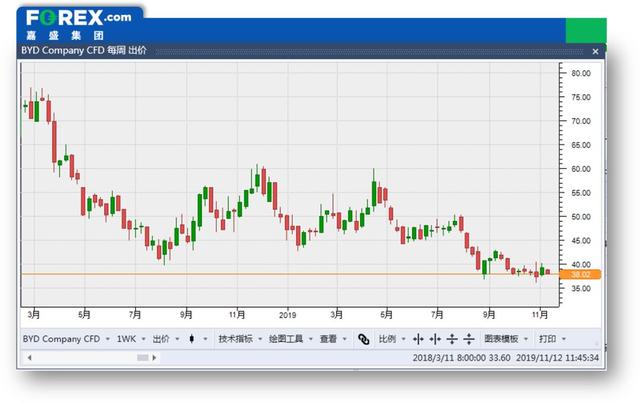This screenshot has height=404, width=640.
Task: Click the horizontal expand chart icon
Action: pos(418,339)
